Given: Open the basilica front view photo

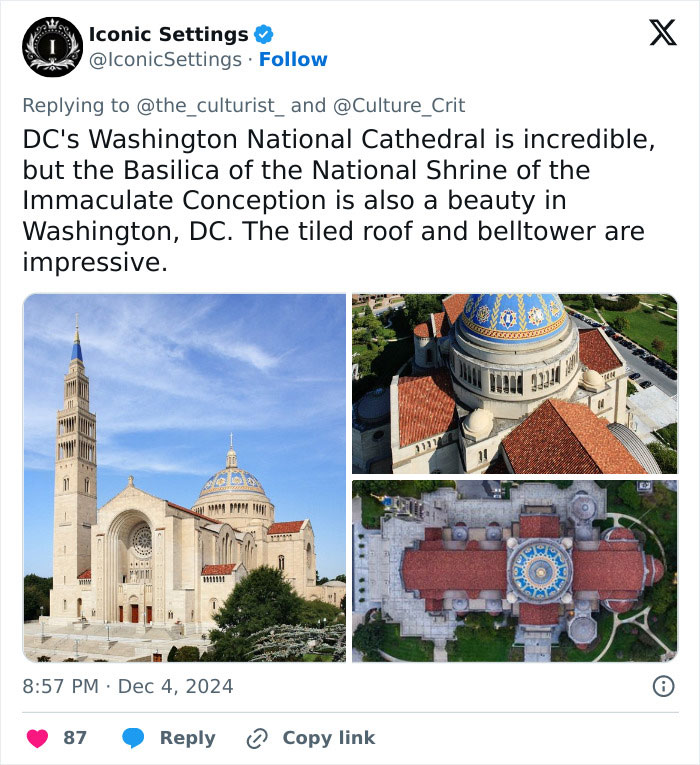Looking at the screenshot, I should pos(184,478).
